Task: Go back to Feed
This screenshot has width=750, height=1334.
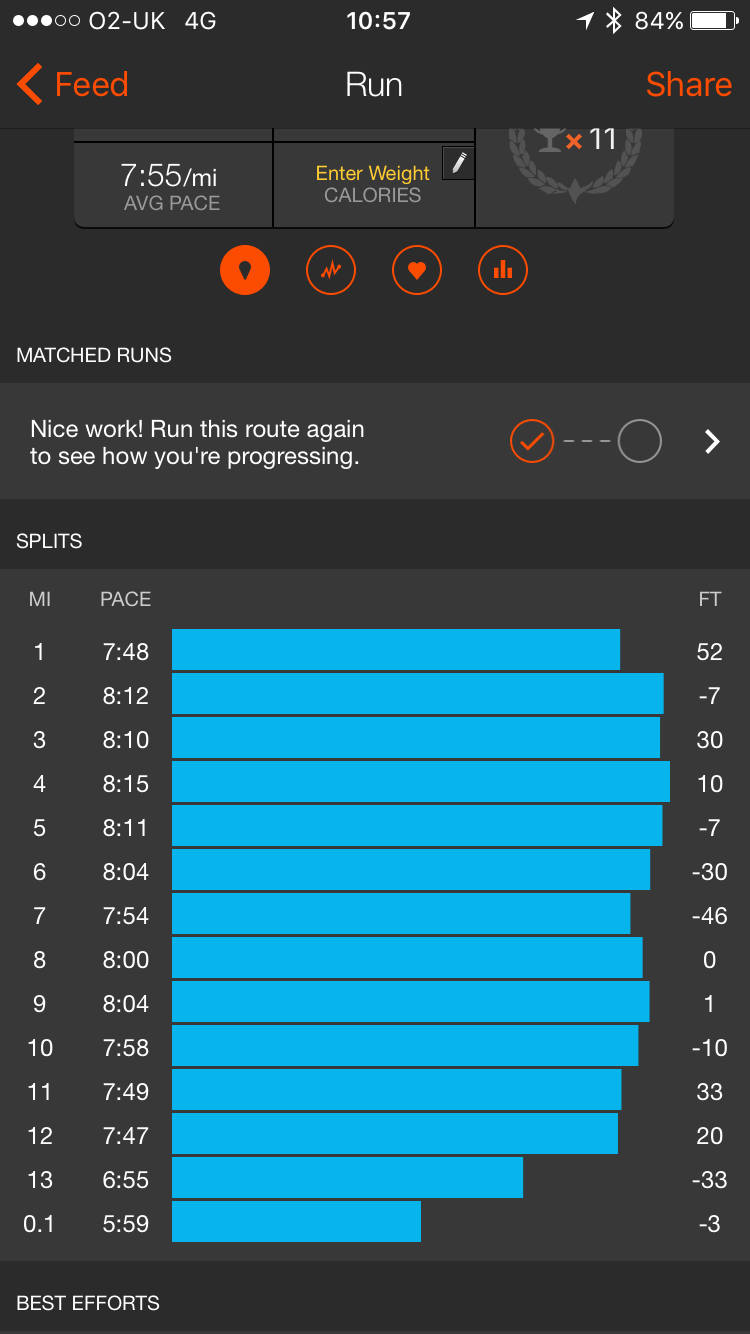Action: (73, 84)
